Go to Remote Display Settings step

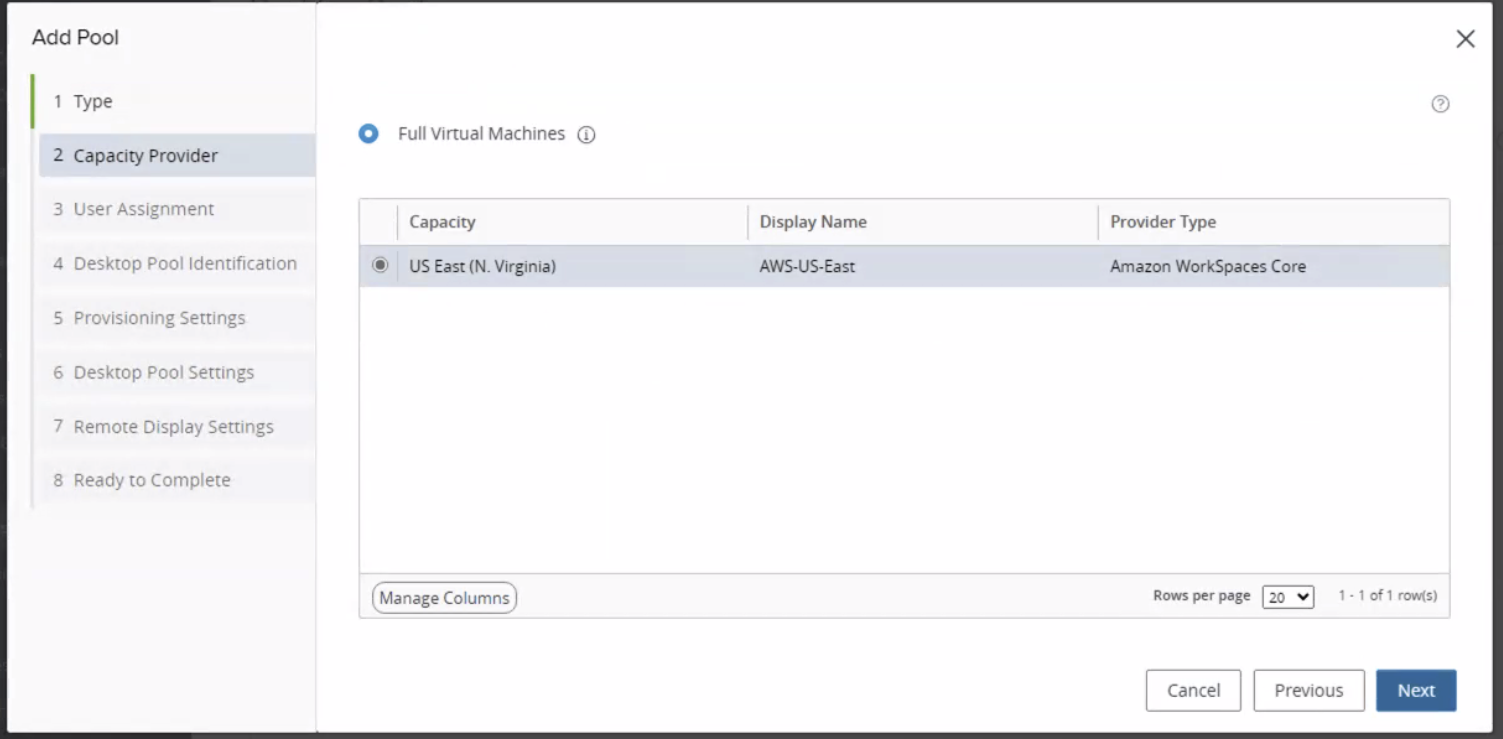173,426
